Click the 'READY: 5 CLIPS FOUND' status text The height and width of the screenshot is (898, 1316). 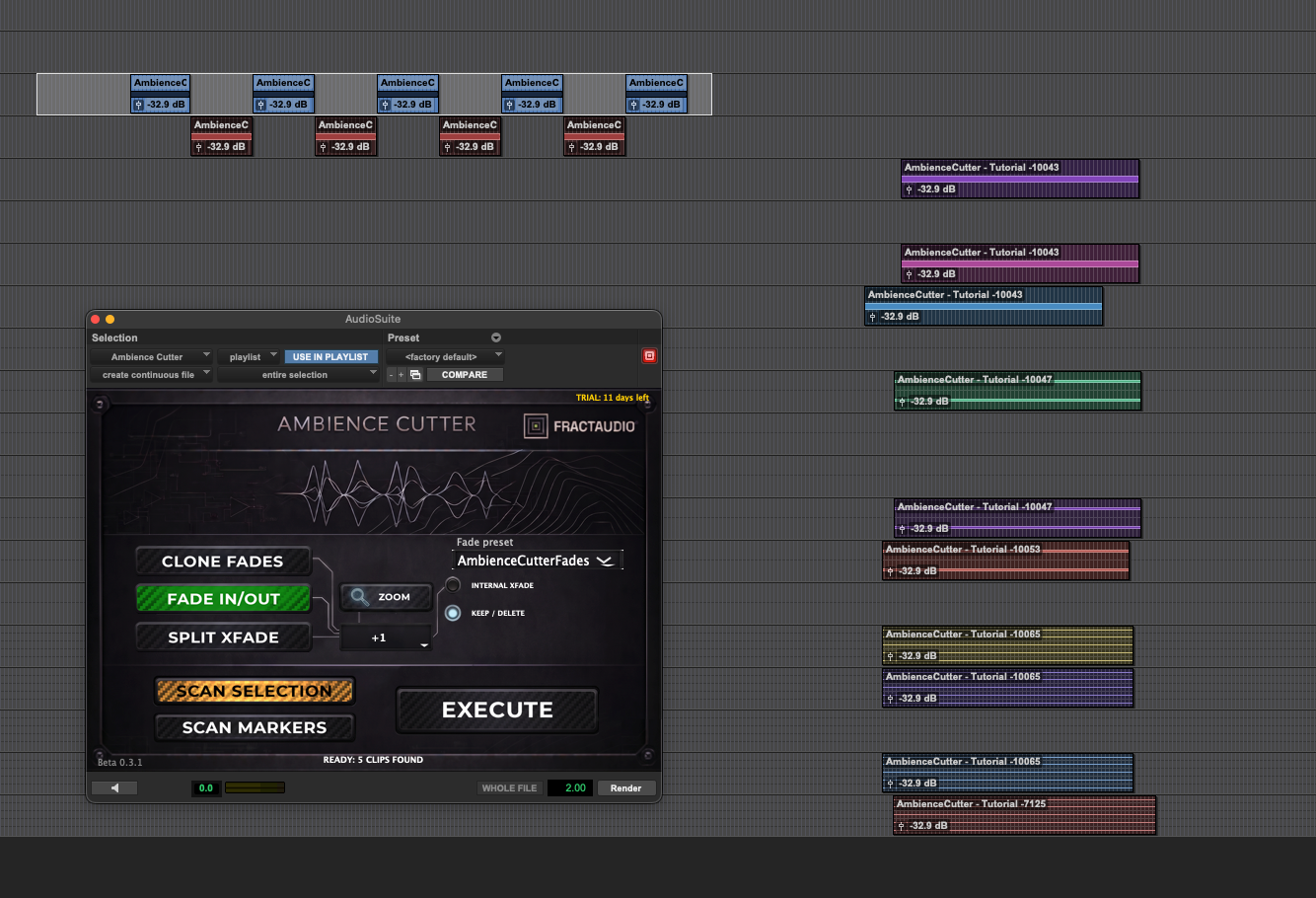pos(373,760)
